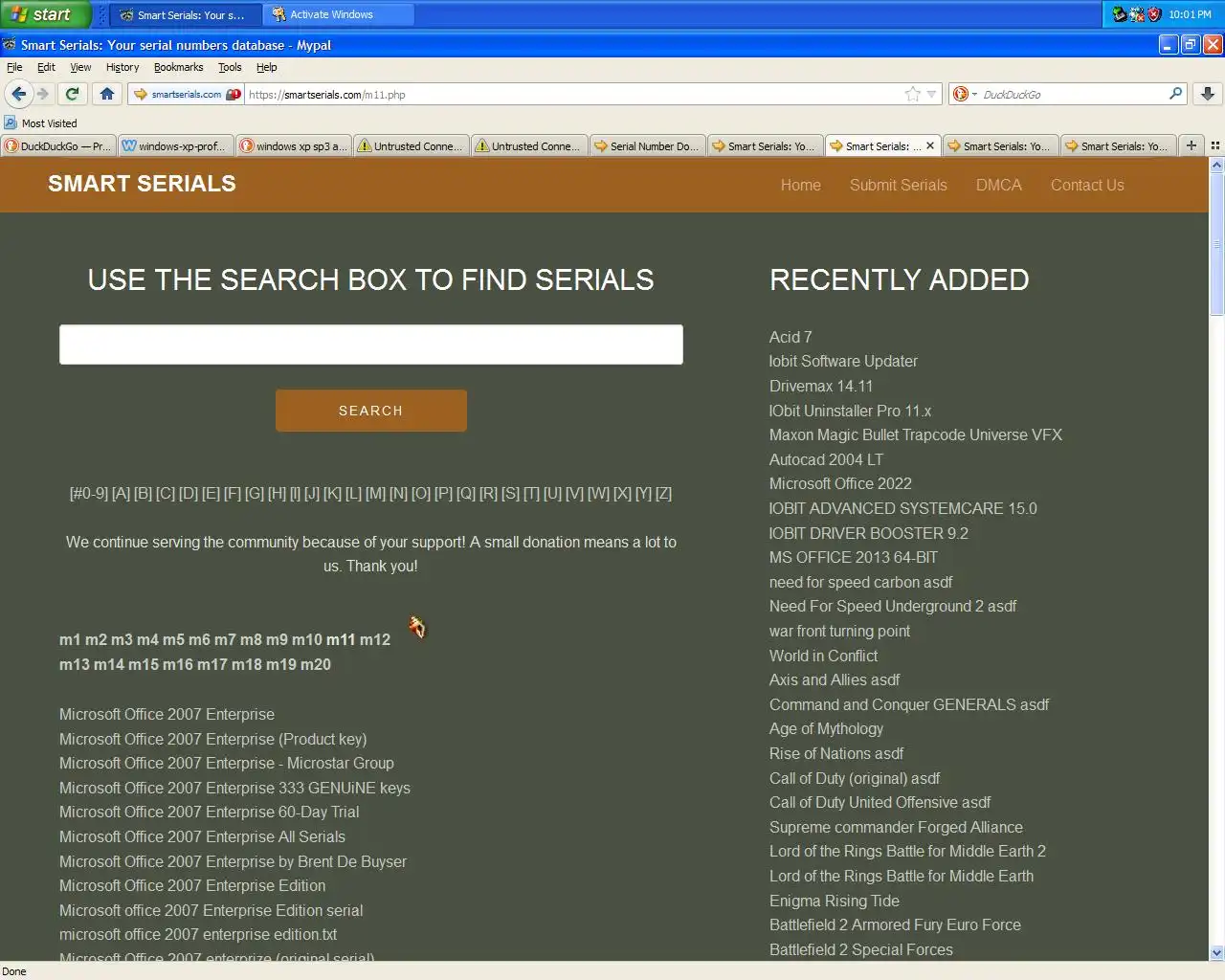Click the vertical scrollbar thumb
The image size is (1225, 980).
1216,244
